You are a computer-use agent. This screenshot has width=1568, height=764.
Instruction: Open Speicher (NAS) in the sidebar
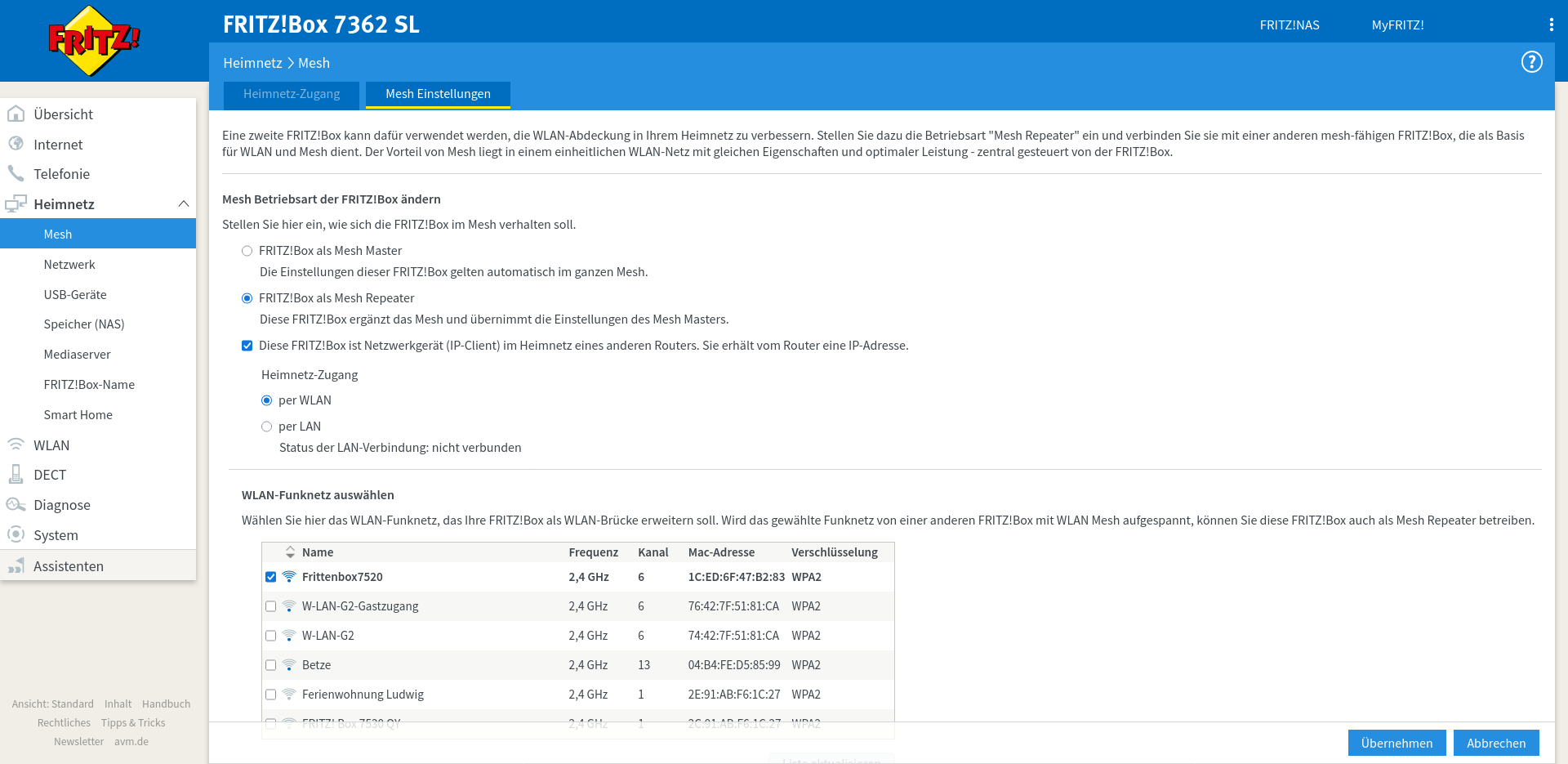tap(98, 324)
